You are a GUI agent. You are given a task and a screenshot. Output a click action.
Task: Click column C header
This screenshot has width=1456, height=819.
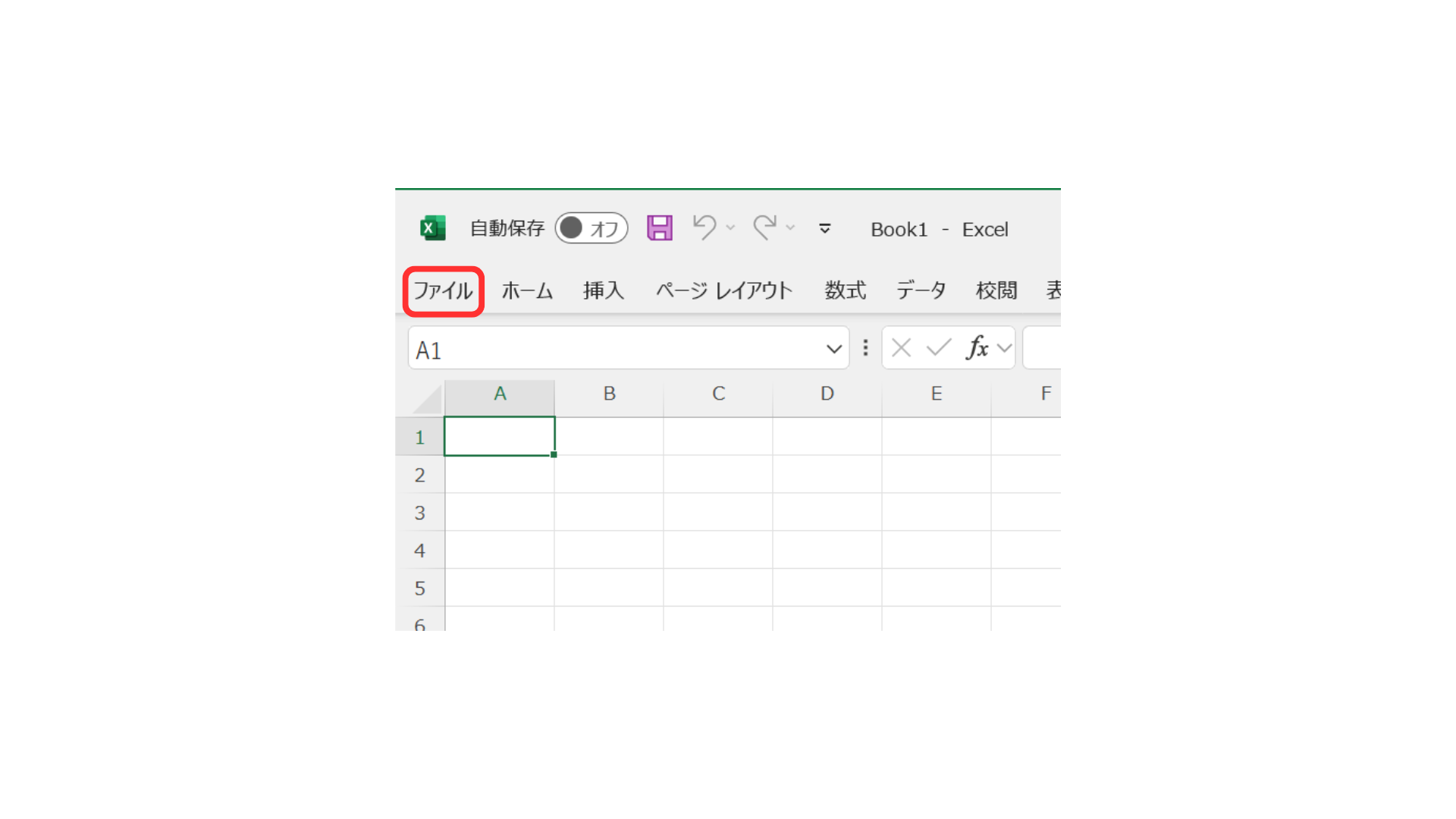[718, 394]
